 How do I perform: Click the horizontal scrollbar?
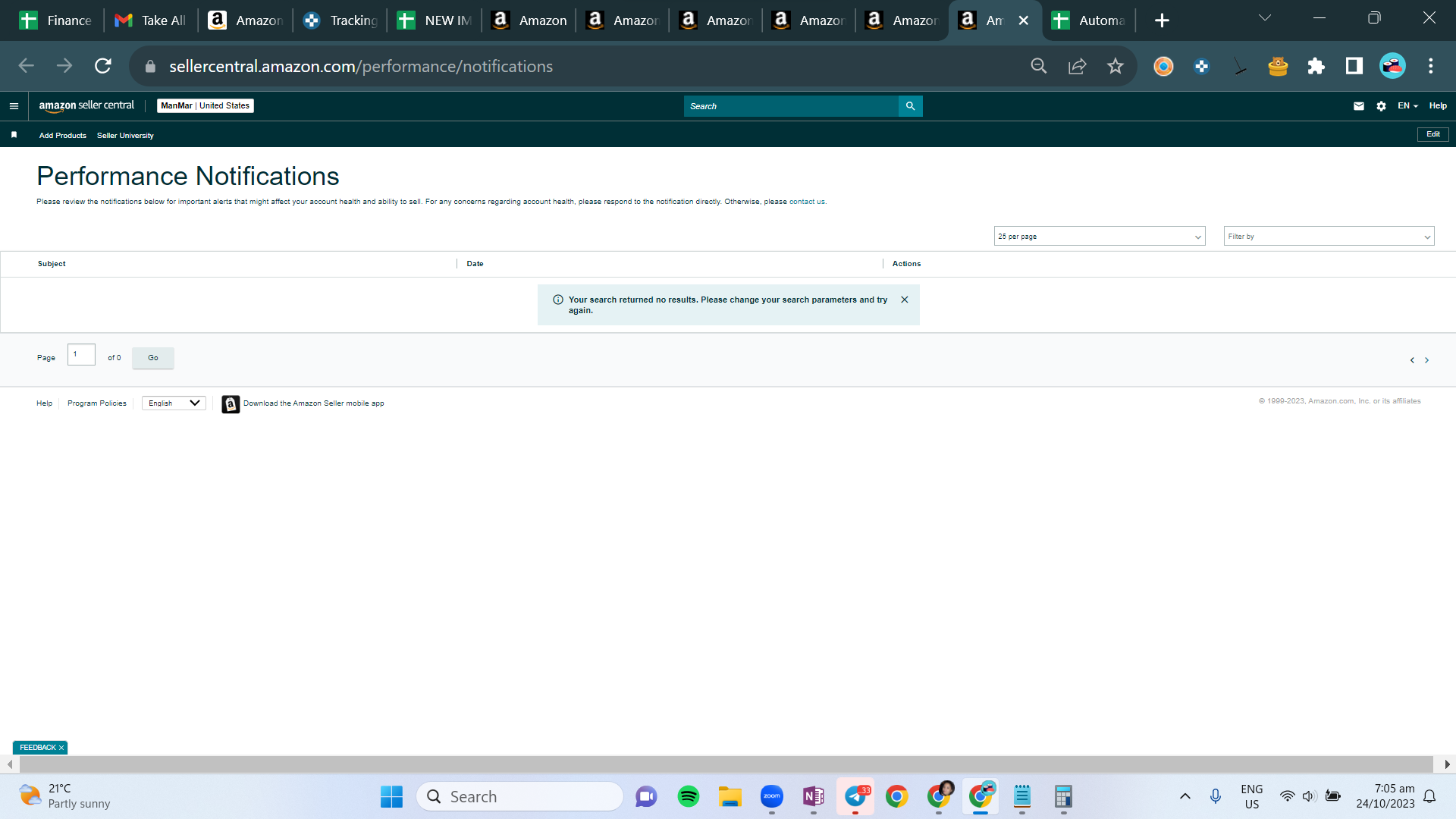pos(726,764)
